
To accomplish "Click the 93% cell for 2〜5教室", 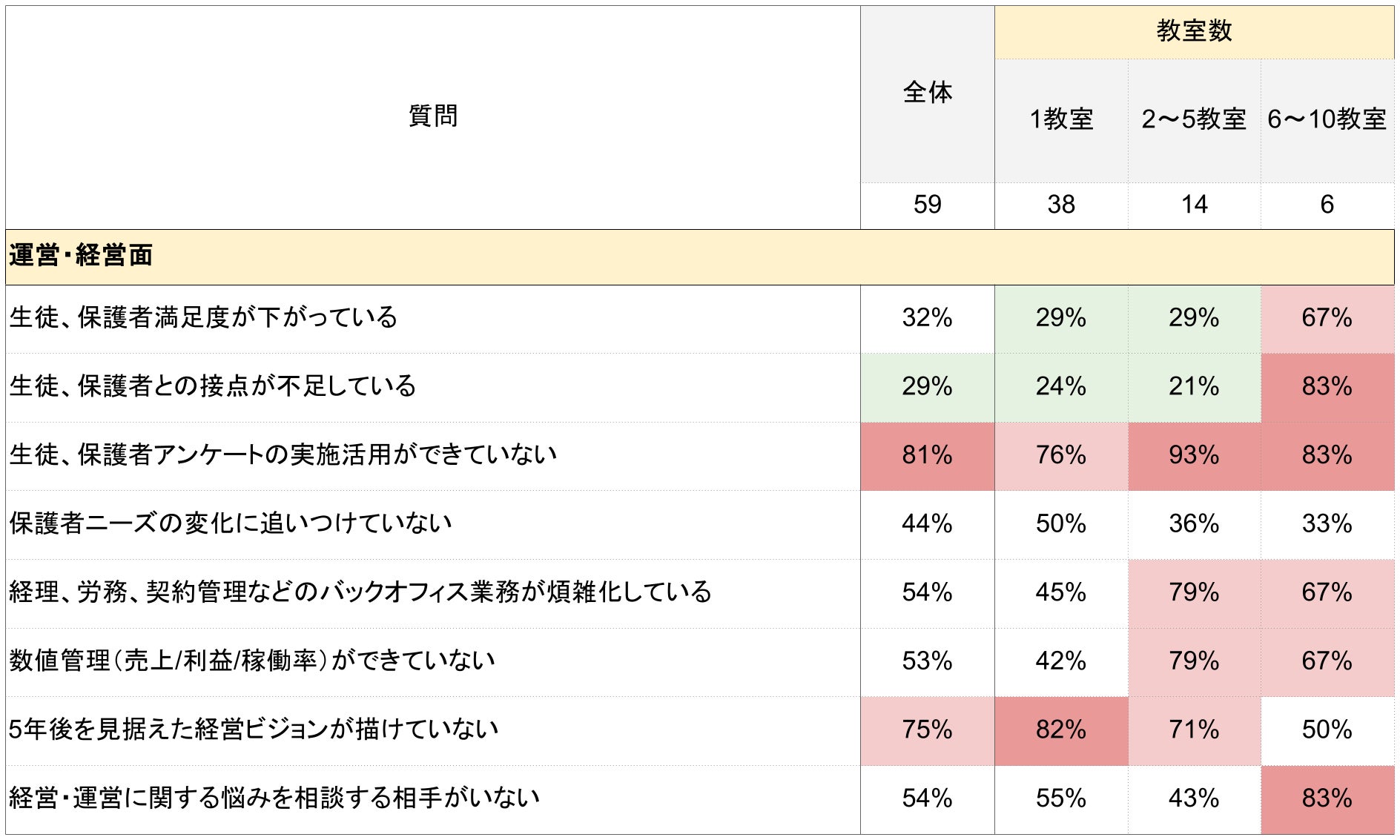I will point(1194,455).
